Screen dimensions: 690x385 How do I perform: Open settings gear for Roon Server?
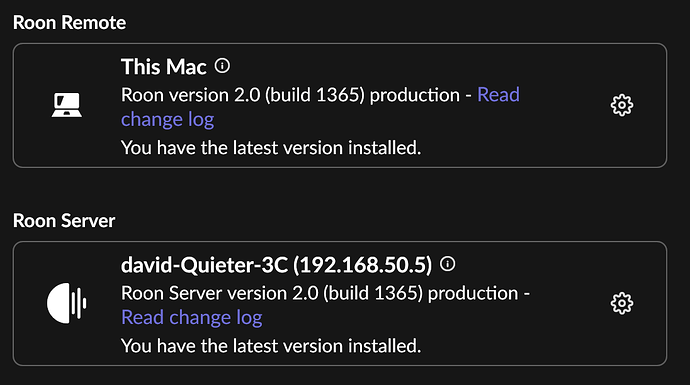621,303
